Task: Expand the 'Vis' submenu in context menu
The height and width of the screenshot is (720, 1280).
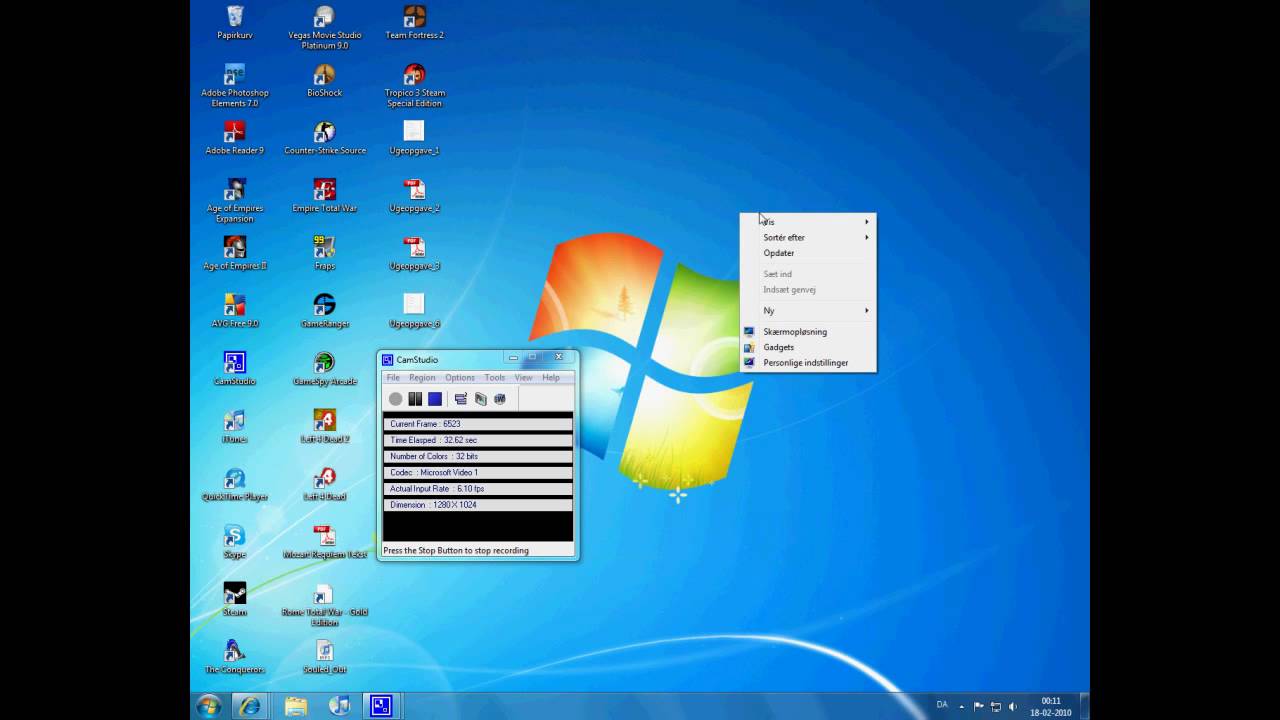Action: coord(808,222)
